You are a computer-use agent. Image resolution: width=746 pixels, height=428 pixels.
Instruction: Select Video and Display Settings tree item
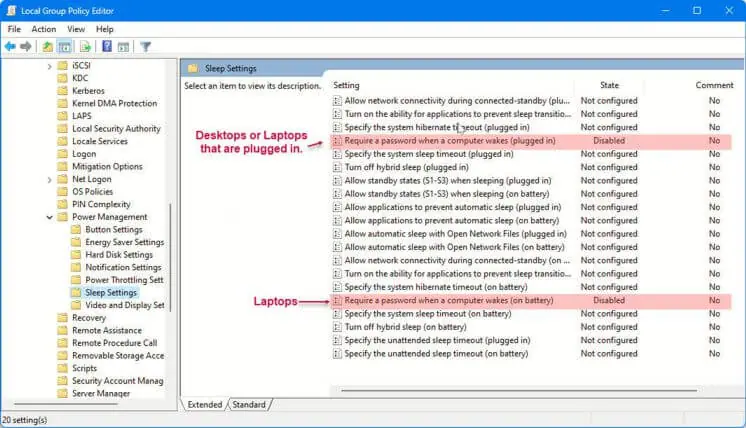(x=125, y=305)
